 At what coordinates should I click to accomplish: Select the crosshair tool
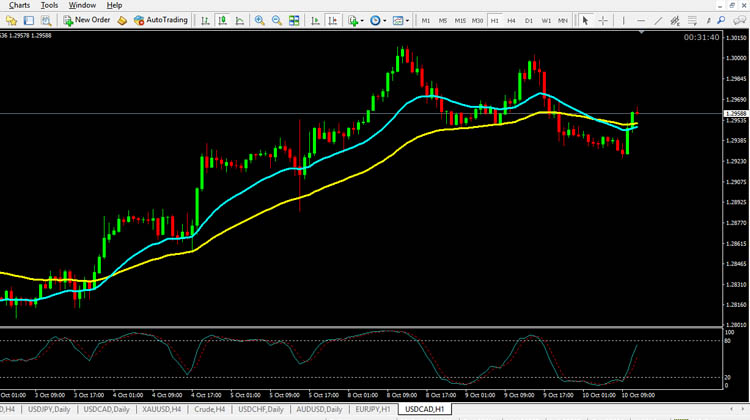pyautogui.click(x=603, y=21)
